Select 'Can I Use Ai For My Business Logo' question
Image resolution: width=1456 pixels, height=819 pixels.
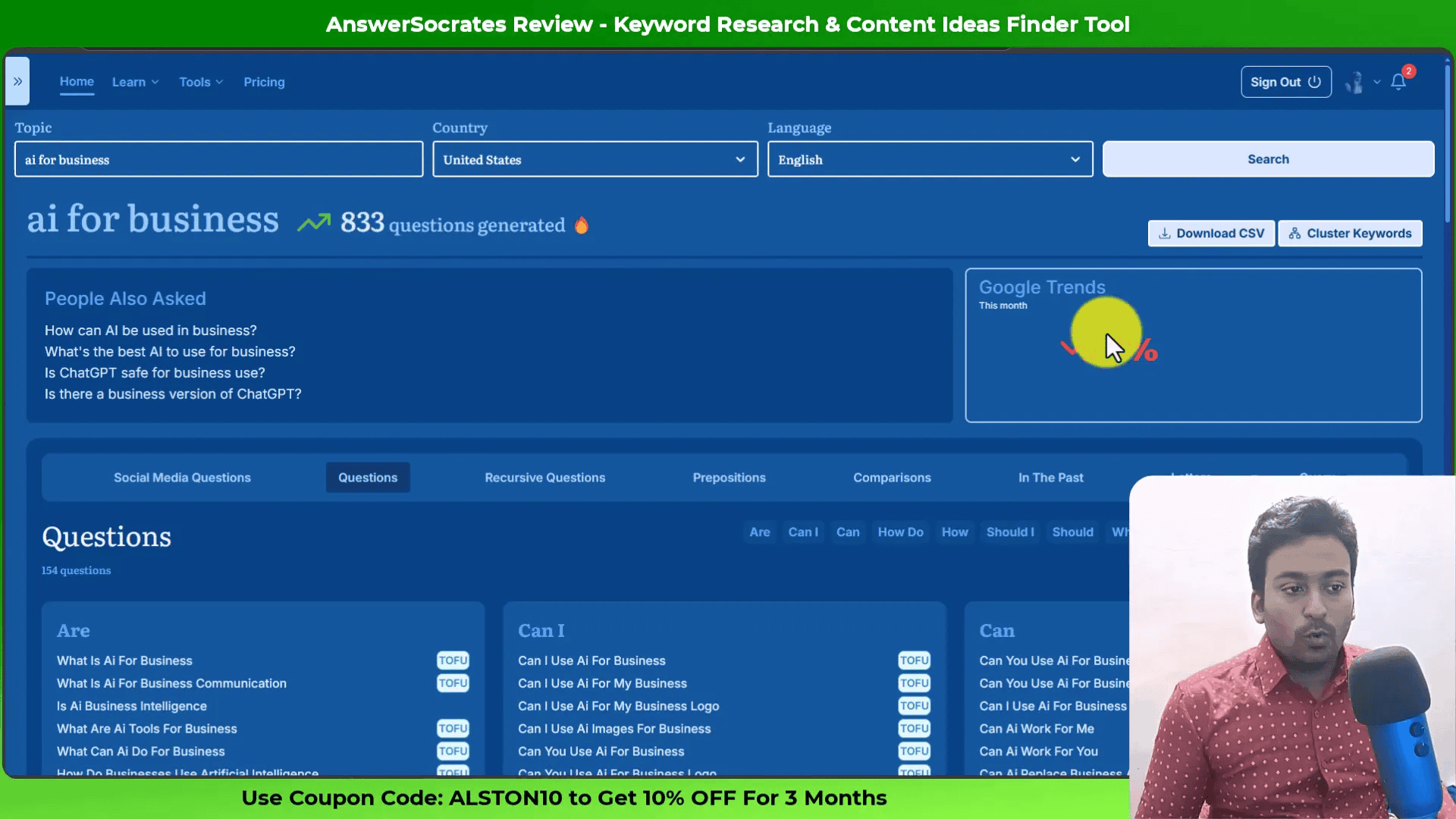[619, 706]
